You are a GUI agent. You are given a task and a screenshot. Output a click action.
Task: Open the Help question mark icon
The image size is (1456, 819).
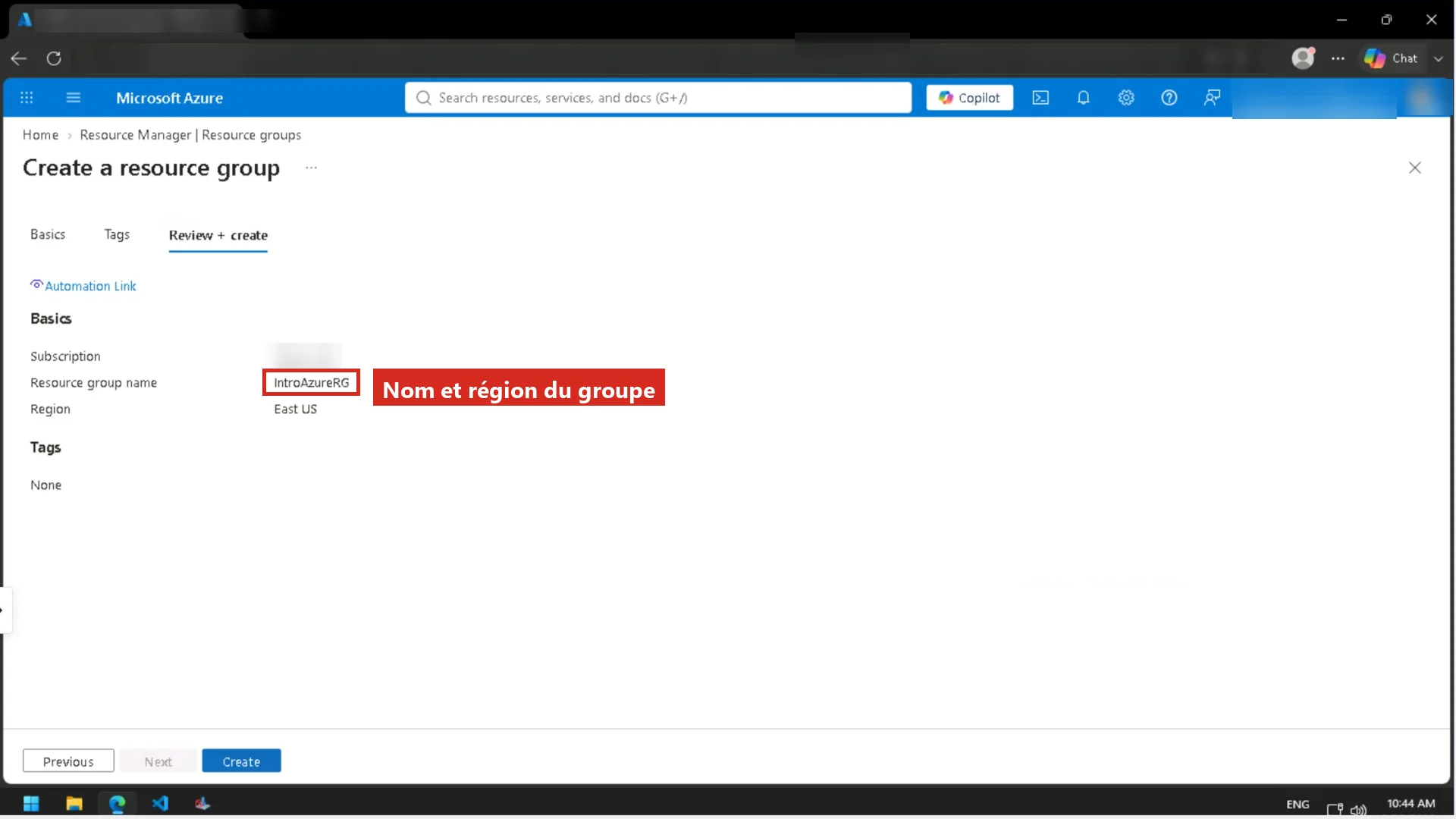coord(1169,98)
